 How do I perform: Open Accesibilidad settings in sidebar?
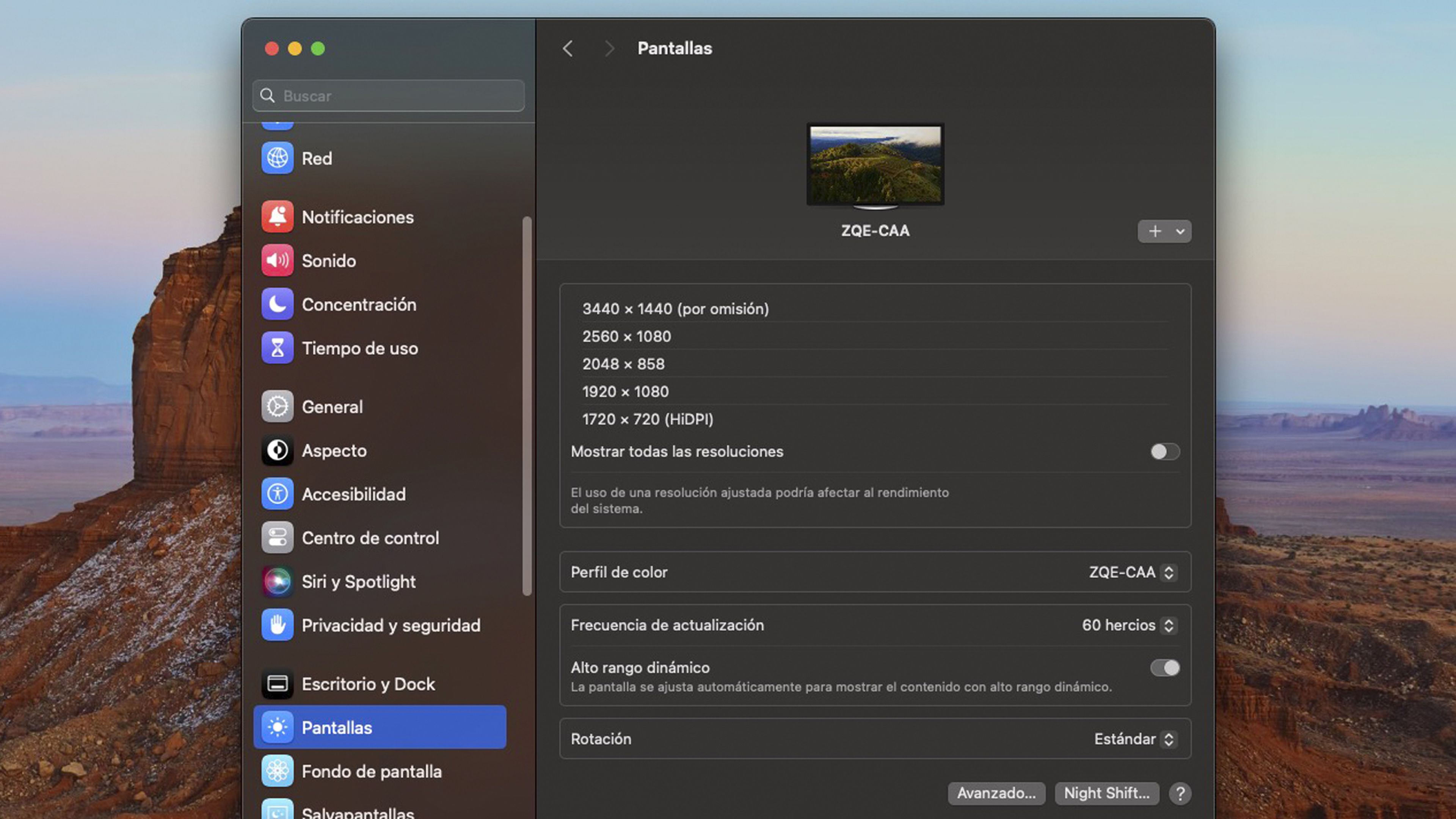380,494
